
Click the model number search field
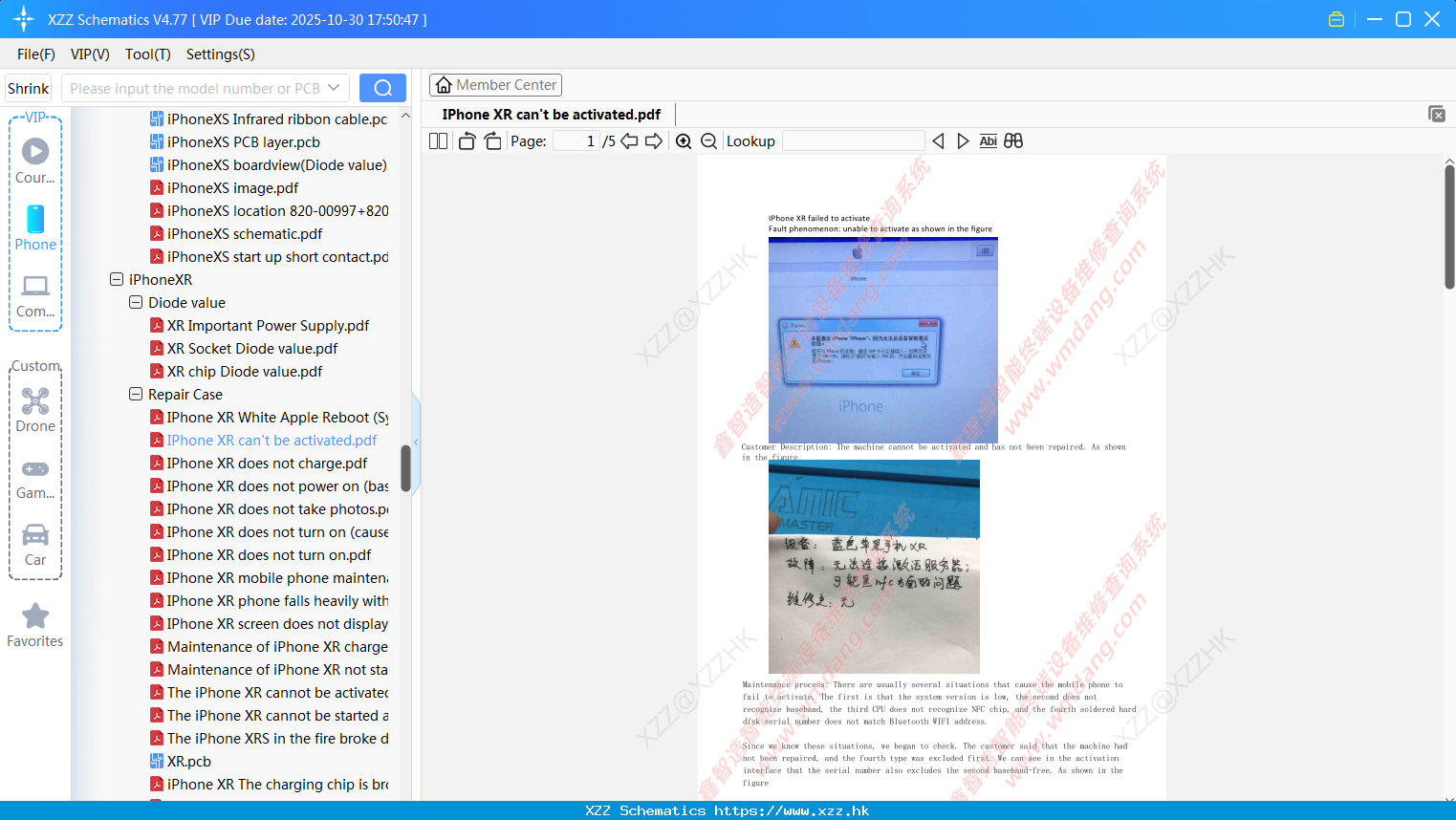(195, 88)
